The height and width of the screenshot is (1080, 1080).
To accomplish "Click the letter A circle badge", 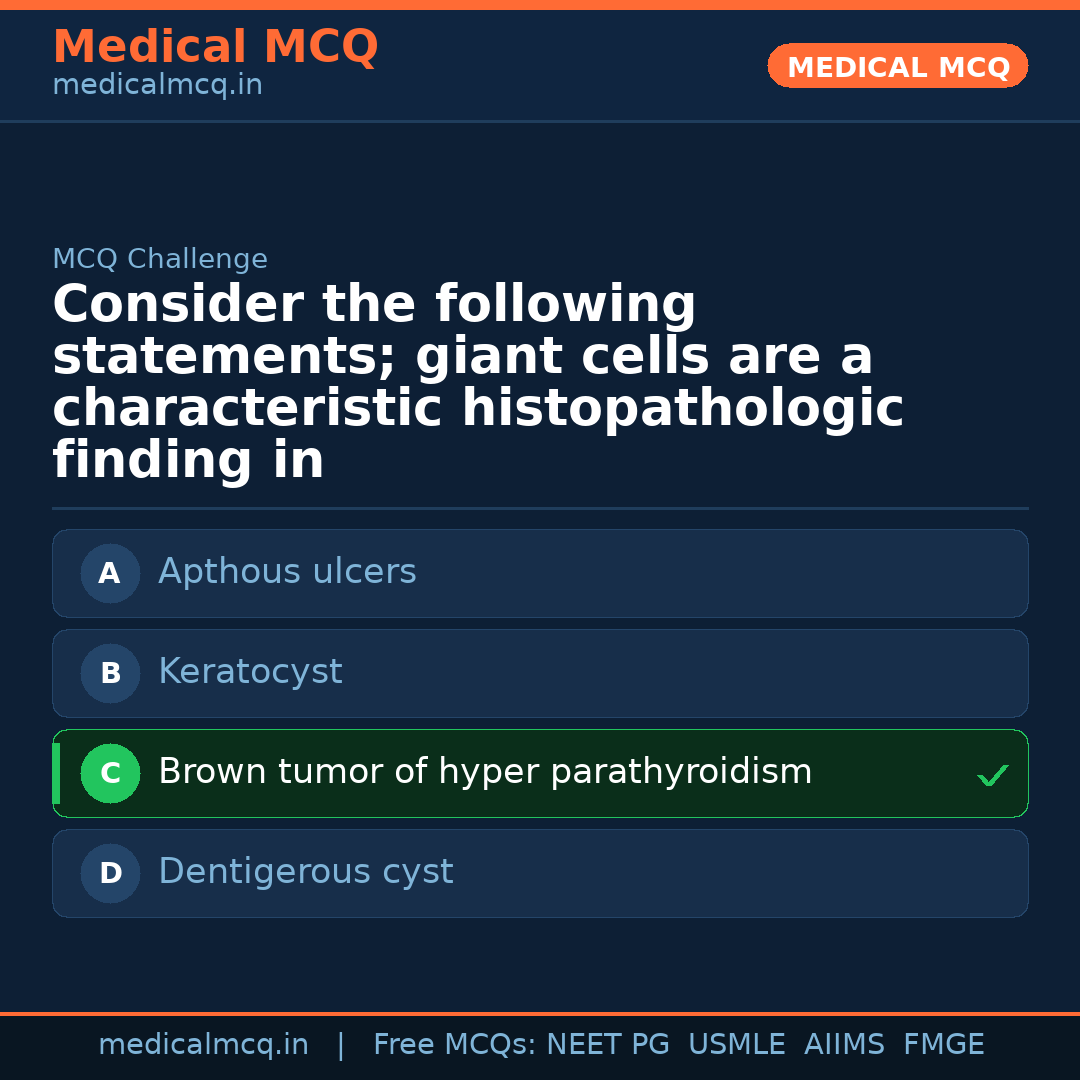I will point(110,574).
